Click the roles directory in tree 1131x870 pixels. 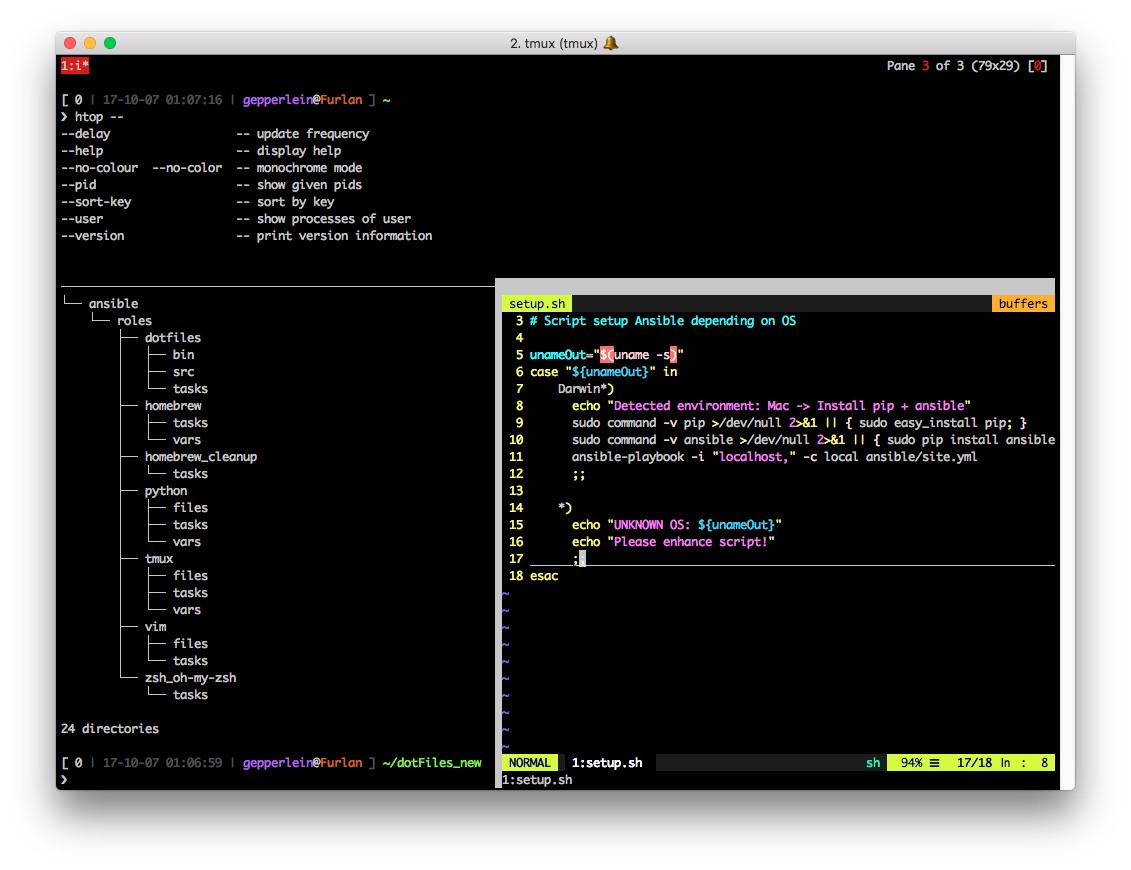point(134,320)
